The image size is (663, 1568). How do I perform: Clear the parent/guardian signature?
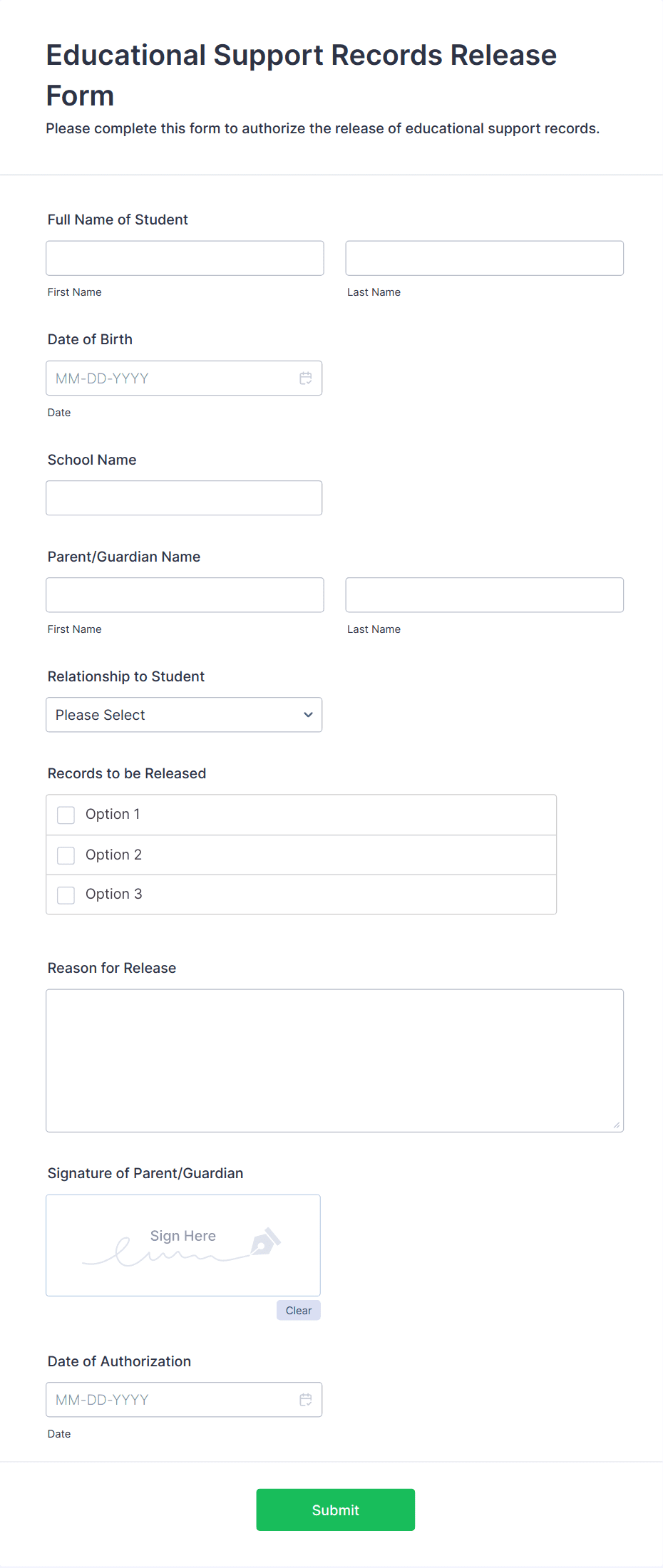click(x=298, y=1310)
